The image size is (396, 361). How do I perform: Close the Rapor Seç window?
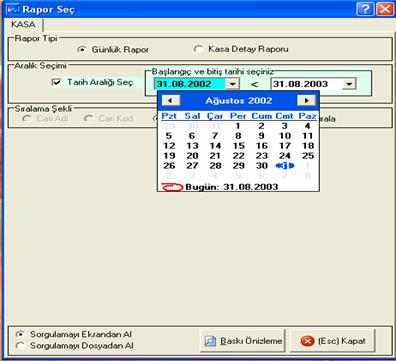click(385, 9)
